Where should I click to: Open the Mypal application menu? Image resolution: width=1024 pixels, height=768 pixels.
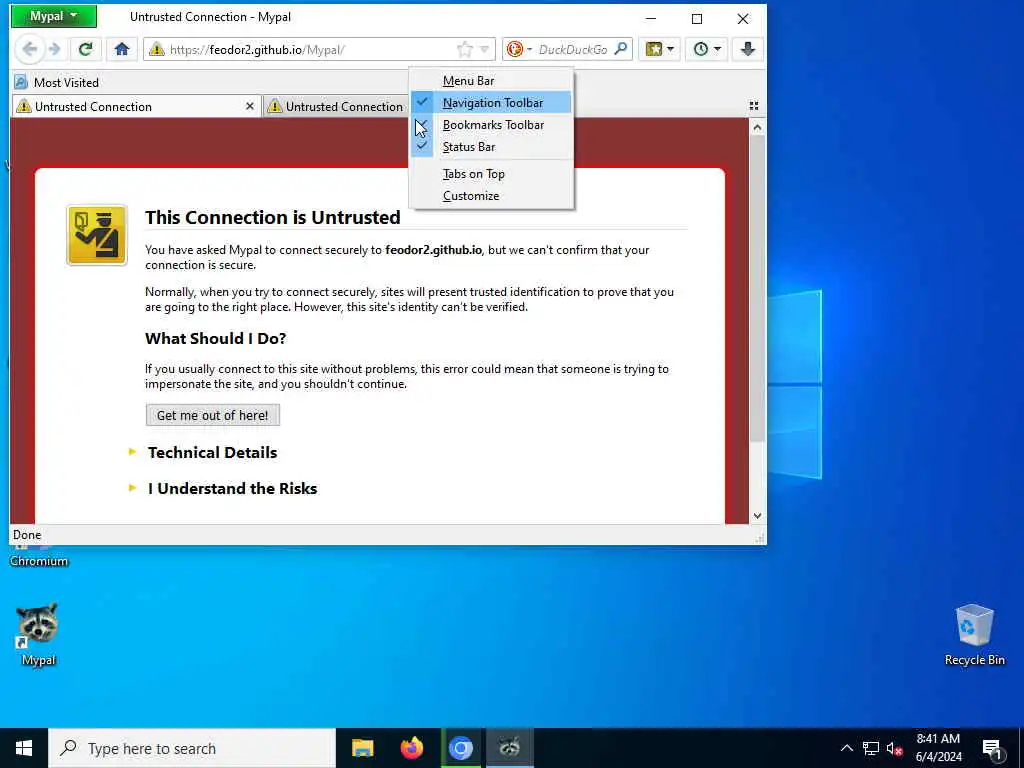click(54, 16)
